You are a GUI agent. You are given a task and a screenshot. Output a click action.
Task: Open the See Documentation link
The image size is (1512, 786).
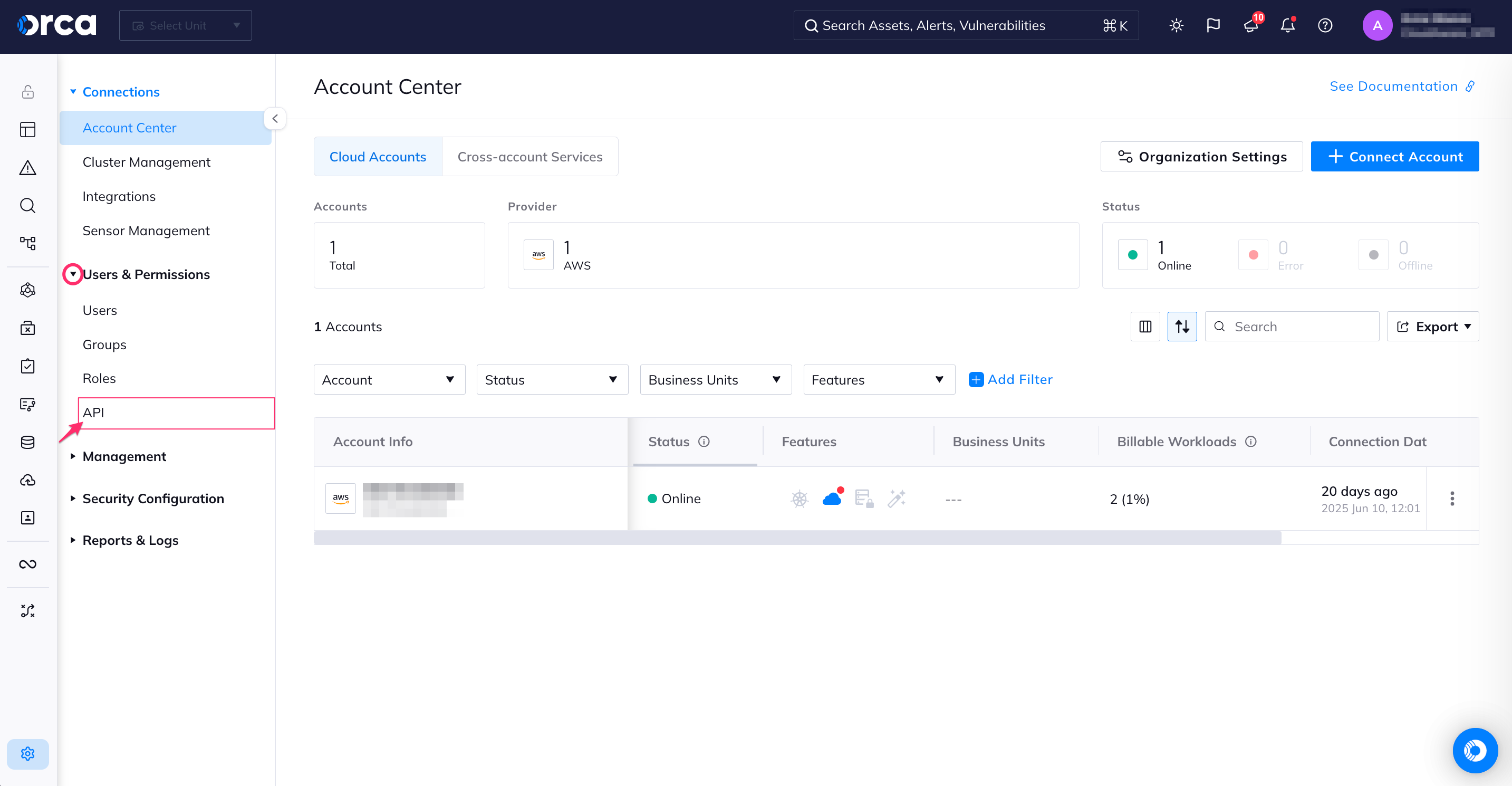tap(1394, 87)
